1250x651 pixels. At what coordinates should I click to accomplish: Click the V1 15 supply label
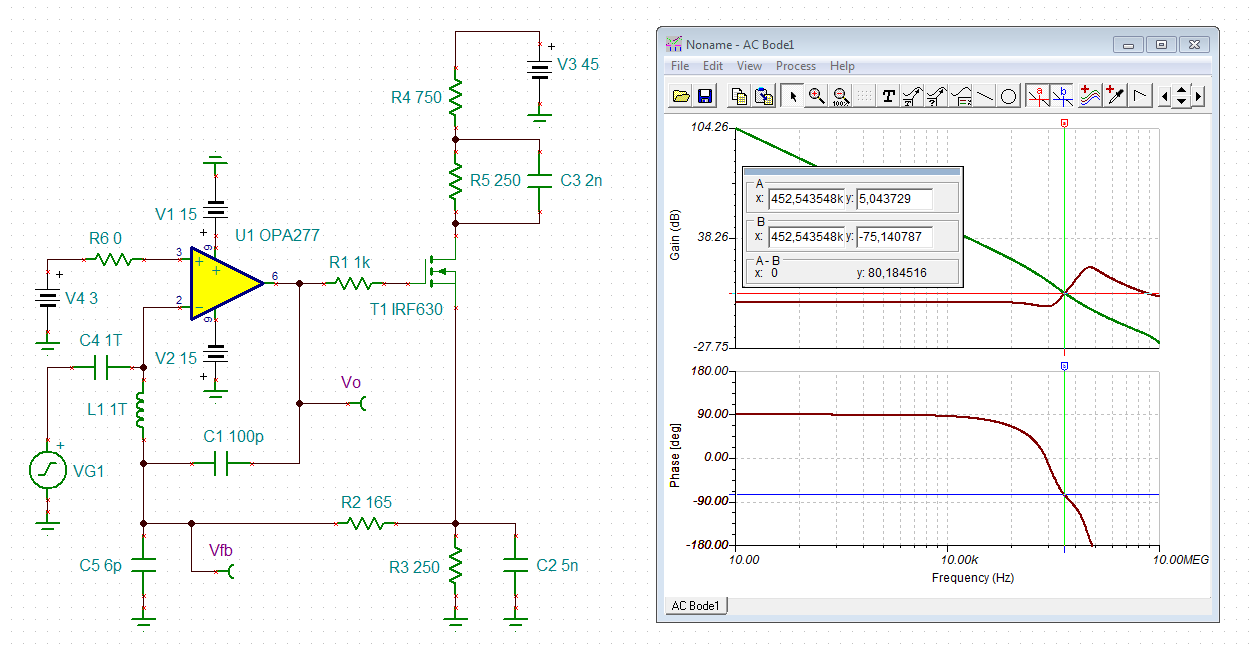tap(176, 214)
